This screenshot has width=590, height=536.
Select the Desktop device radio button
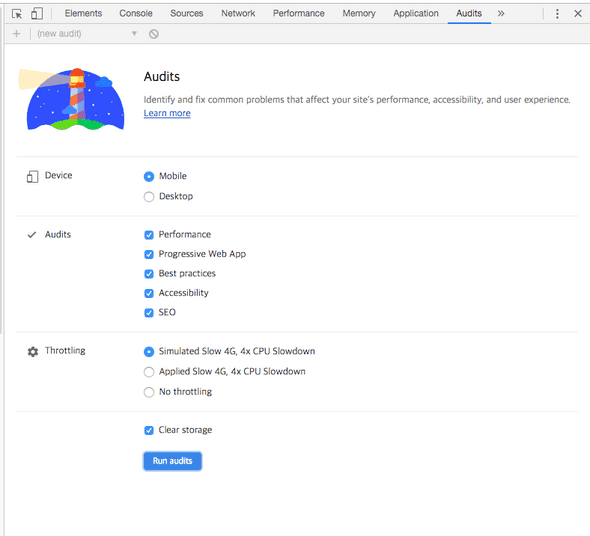(x=149, y=196)
